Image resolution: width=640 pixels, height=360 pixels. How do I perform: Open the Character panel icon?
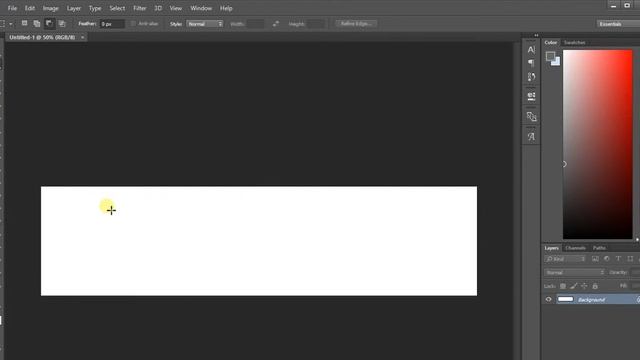pyautogui.click(x=531, y=50)
